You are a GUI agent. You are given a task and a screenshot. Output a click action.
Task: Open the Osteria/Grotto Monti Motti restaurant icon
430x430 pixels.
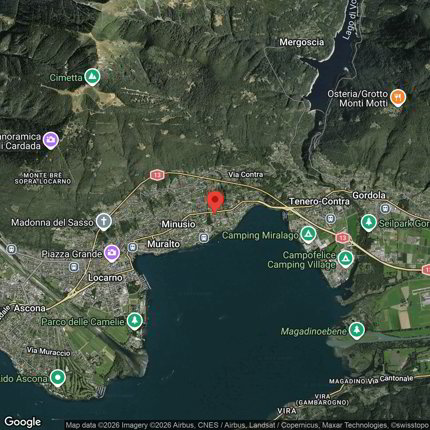click(x=398, y=98)
